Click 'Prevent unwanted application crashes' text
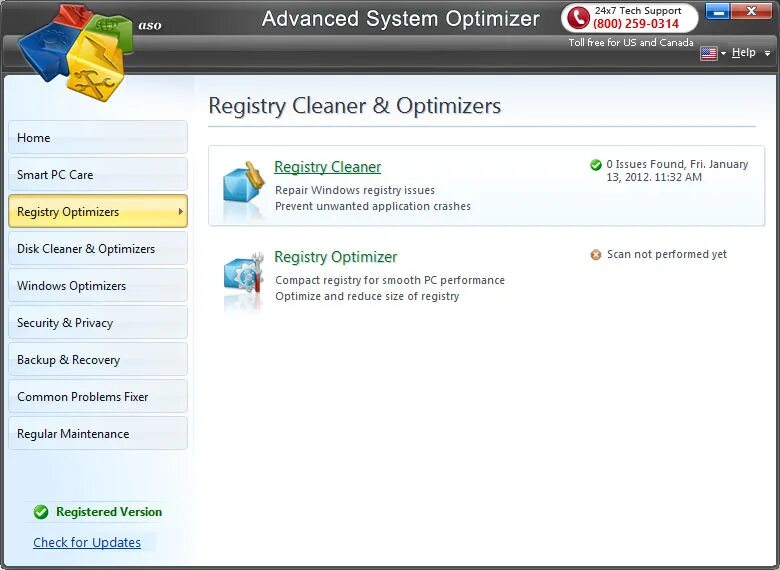780x570 pixels. (373, 206)
